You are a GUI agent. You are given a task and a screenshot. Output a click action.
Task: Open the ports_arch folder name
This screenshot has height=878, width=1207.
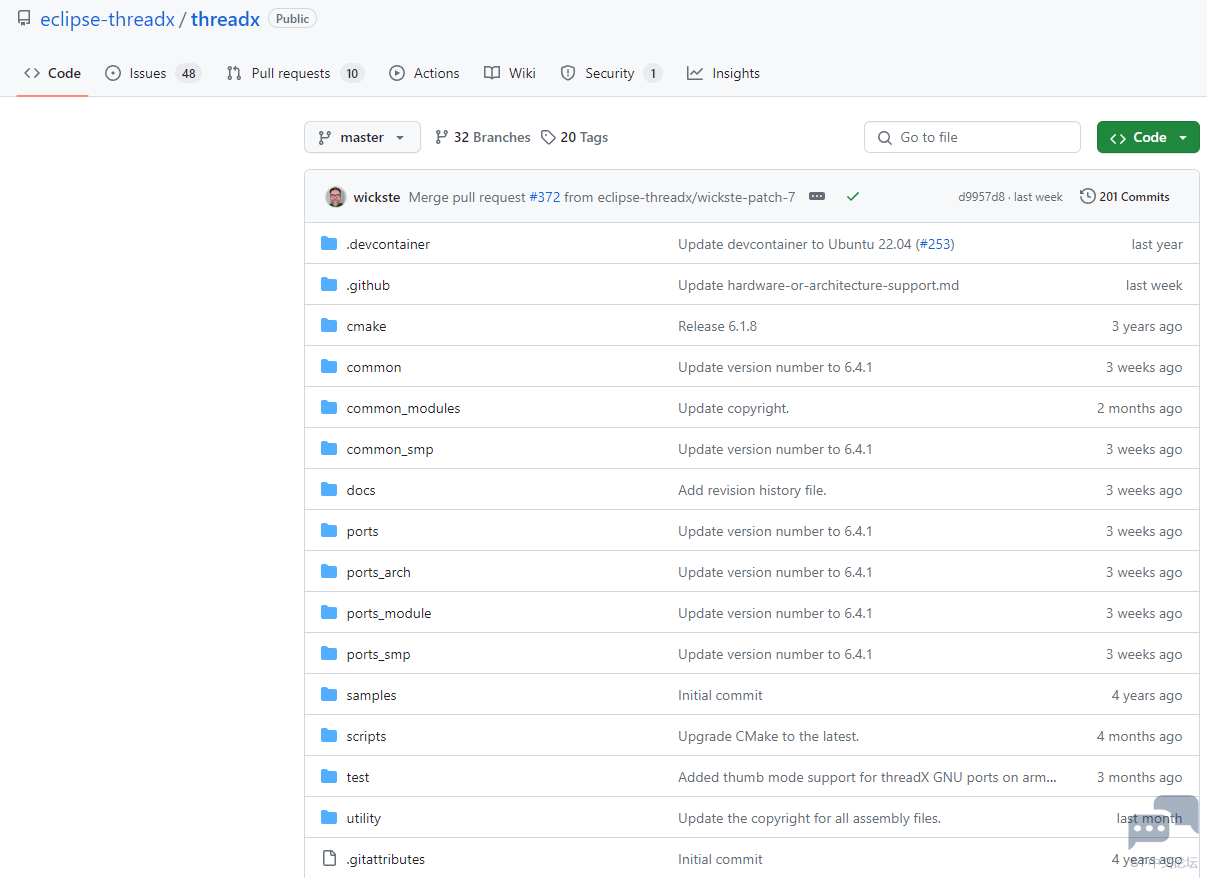tap(378, 572)
